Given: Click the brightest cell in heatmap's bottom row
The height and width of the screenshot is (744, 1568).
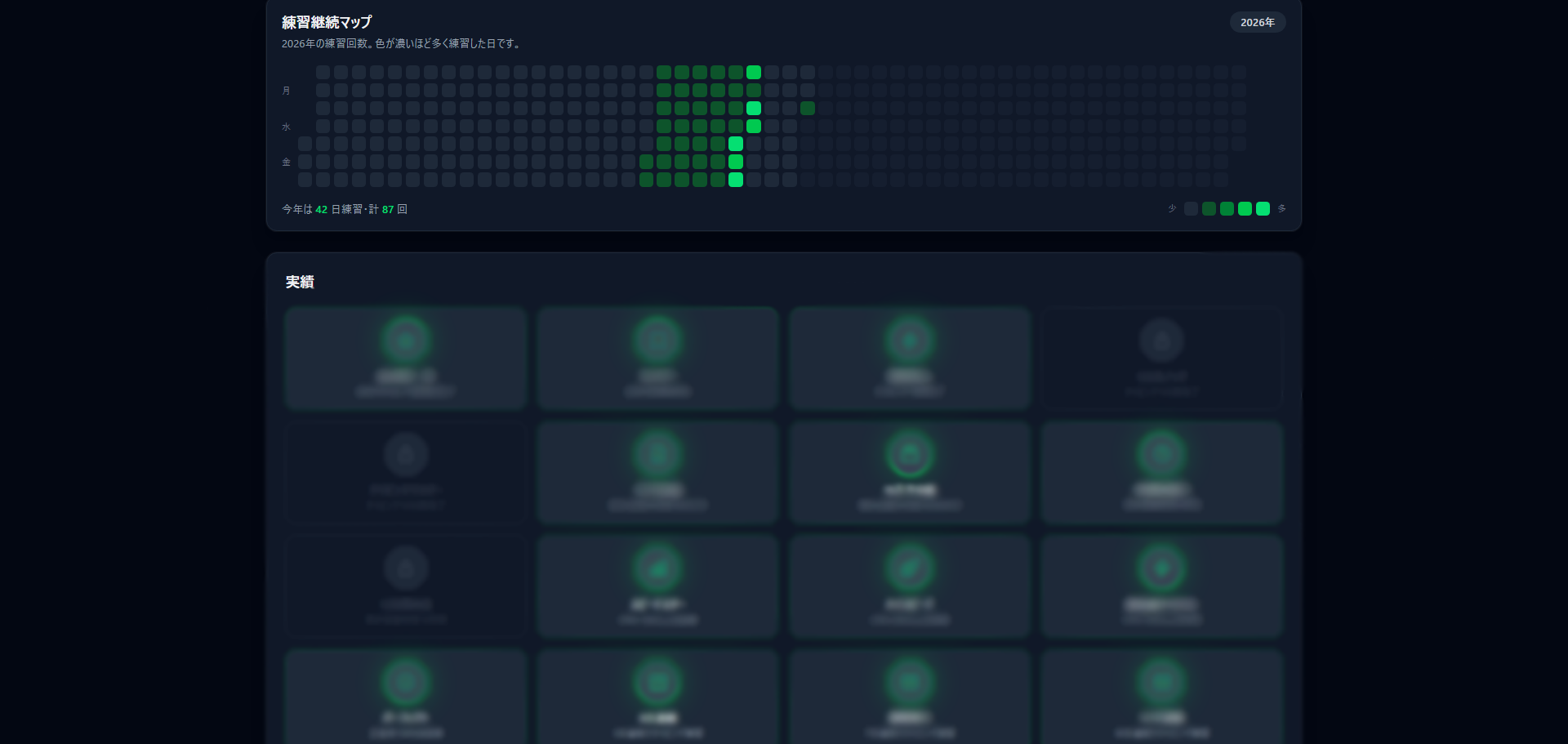Looking at the screenshot, I should click(736, 180).
